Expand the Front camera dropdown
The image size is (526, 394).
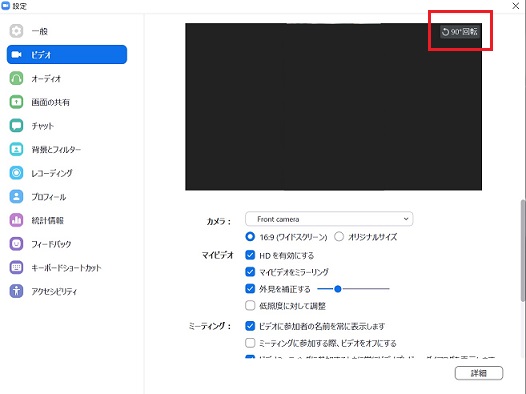[329, 219]
